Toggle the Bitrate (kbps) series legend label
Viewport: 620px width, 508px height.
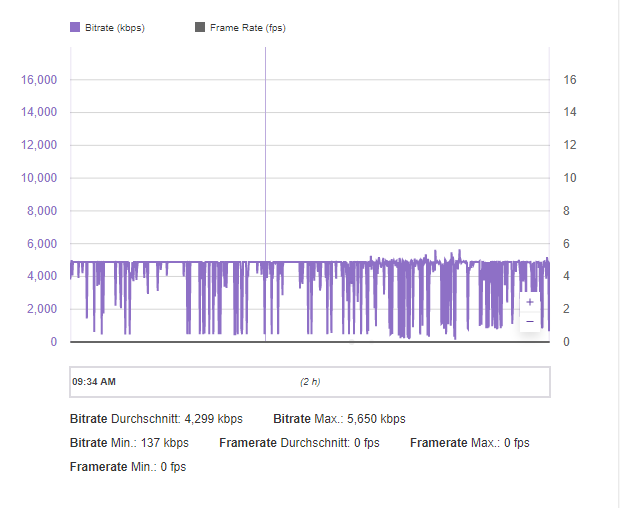[x=115, y=28]
